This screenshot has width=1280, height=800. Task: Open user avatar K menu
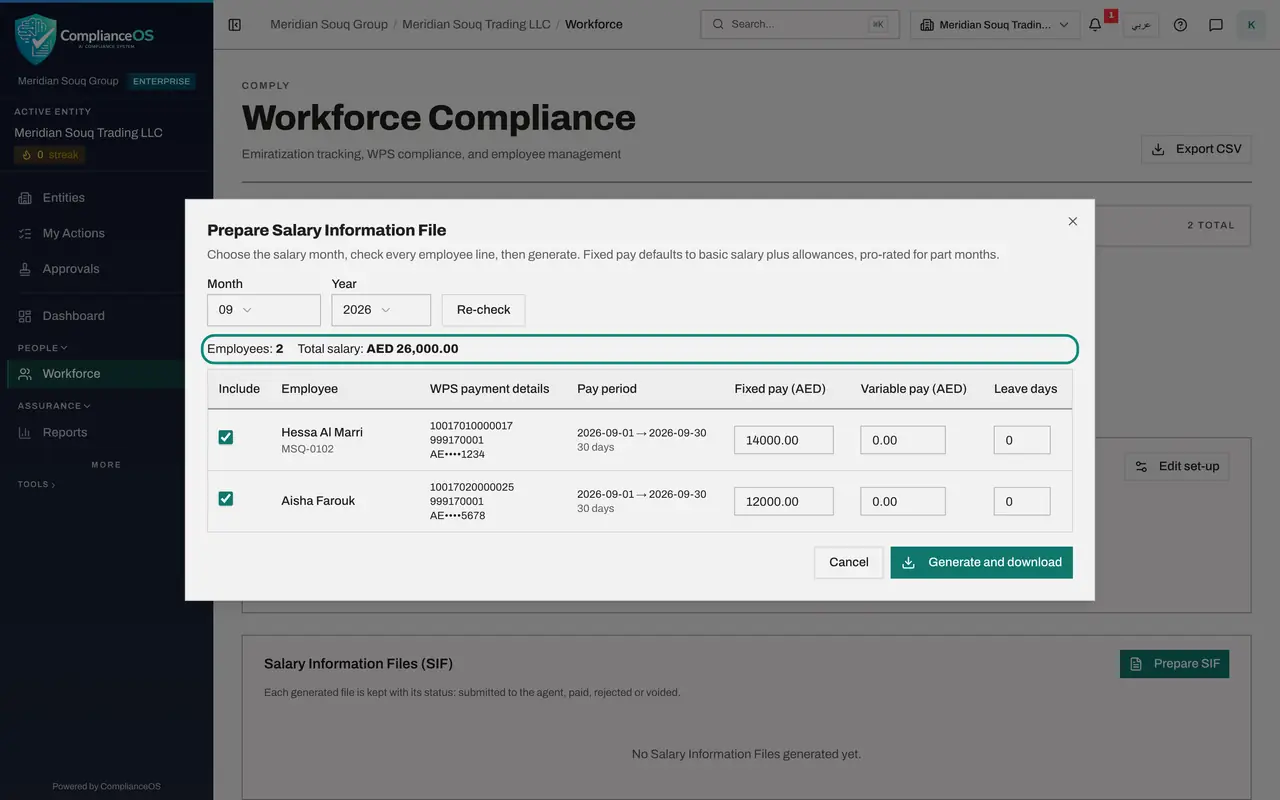[x=1251, y=25]
